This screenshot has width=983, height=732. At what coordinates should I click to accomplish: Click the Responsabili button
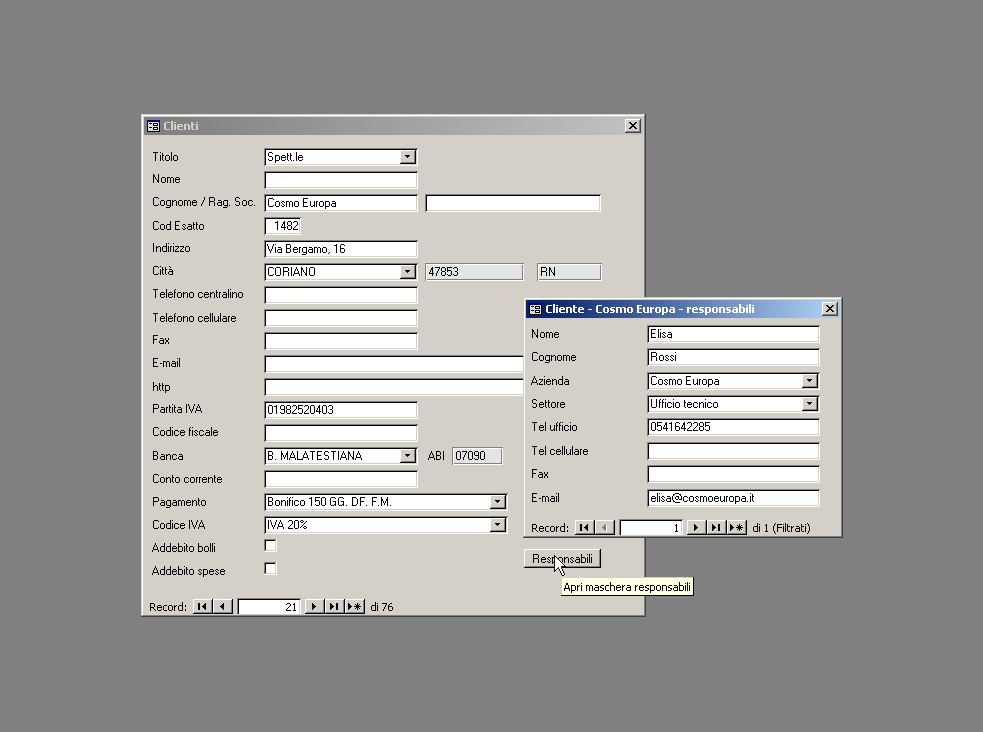562,558
